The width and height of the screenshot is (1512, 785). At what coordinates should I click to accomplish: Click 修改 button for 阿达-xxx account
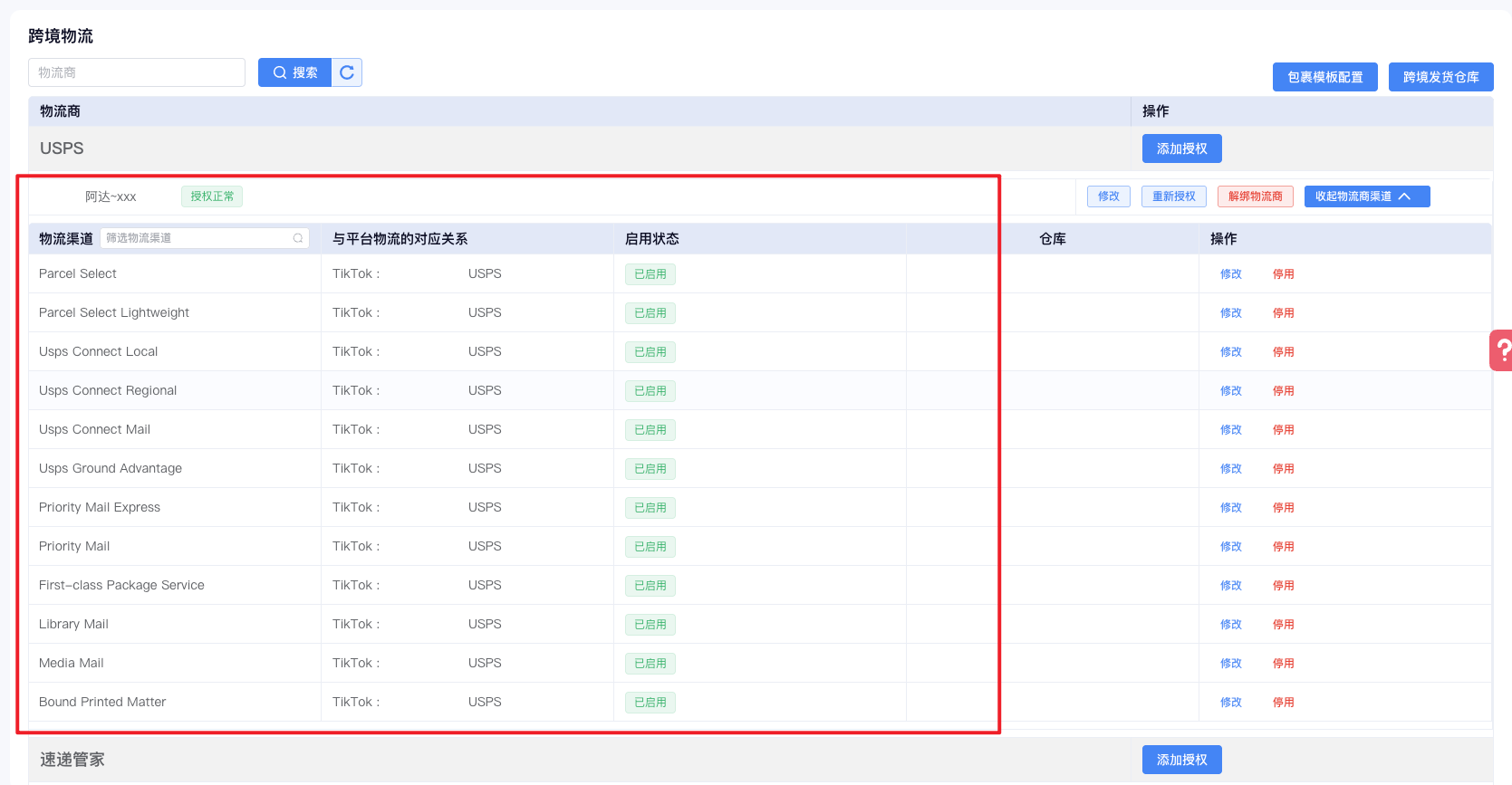tap(1108, 196)
